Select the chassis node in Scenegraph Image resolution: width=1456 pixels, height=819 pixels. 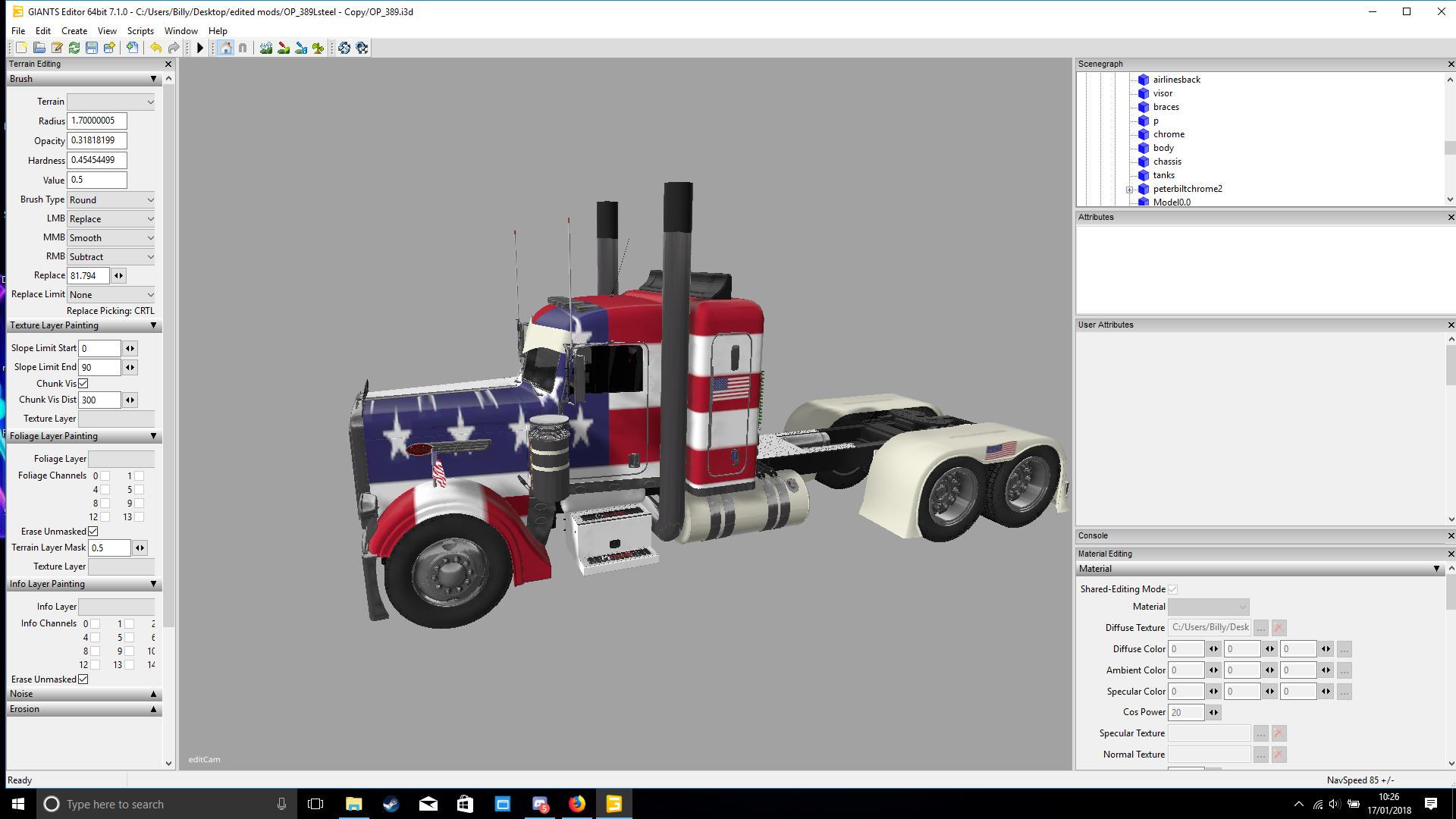point(1167,162)
